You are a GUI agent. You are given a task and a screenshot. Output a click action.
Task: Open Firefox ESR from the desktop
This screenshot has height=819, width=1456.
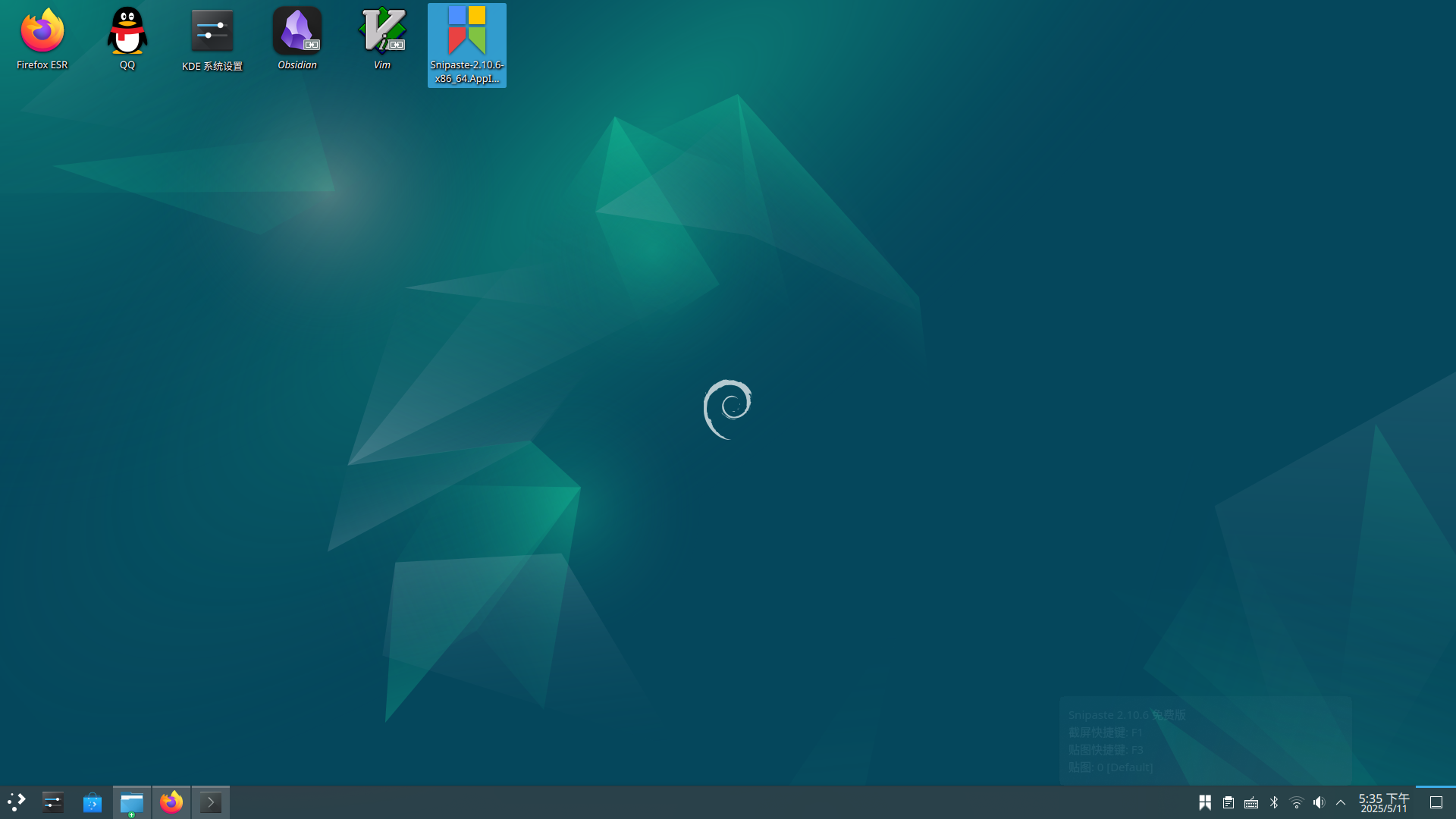point(42,30)
